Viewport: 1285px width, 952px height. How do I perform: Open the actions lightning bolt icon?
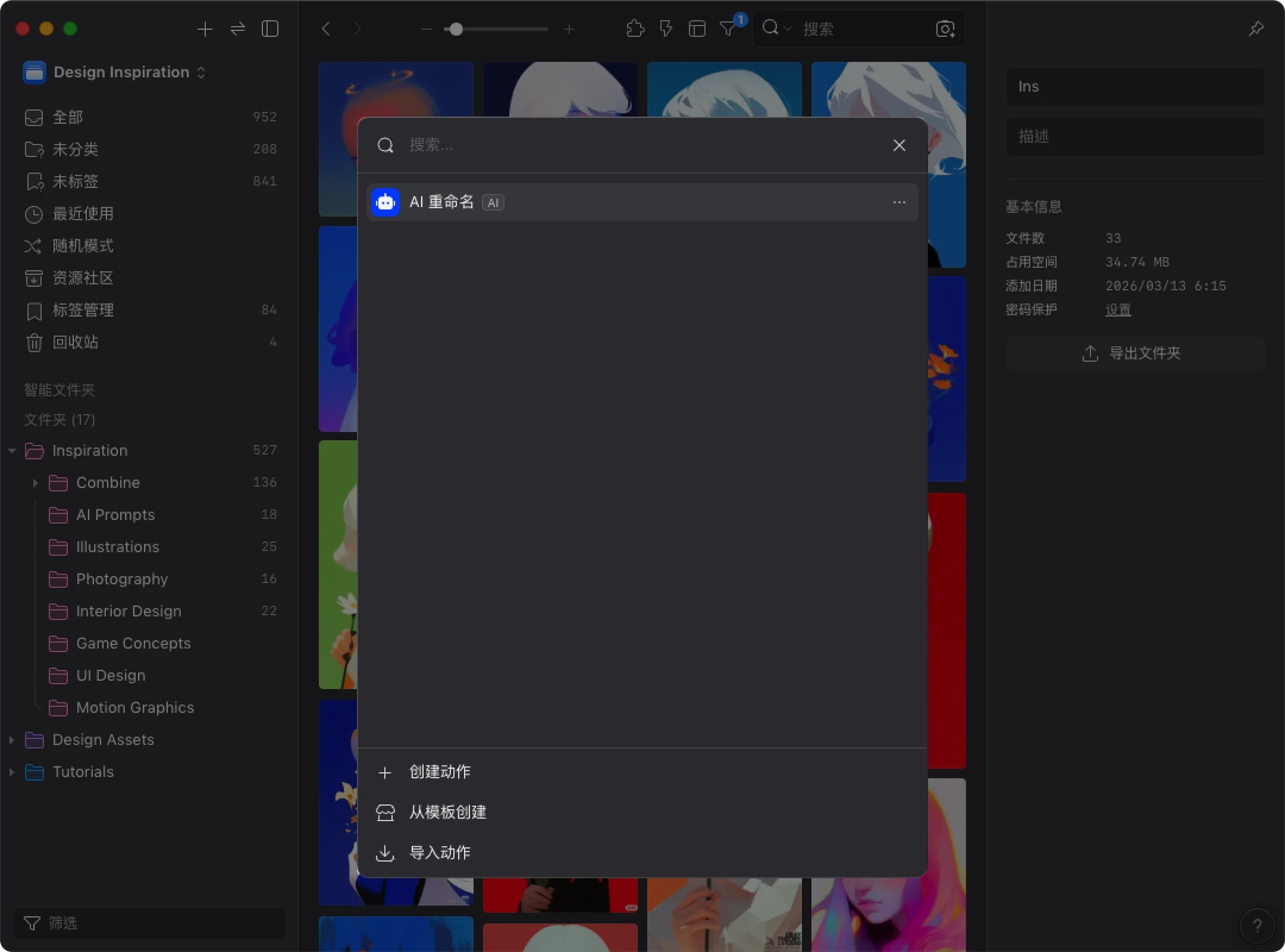click(666, 29)
